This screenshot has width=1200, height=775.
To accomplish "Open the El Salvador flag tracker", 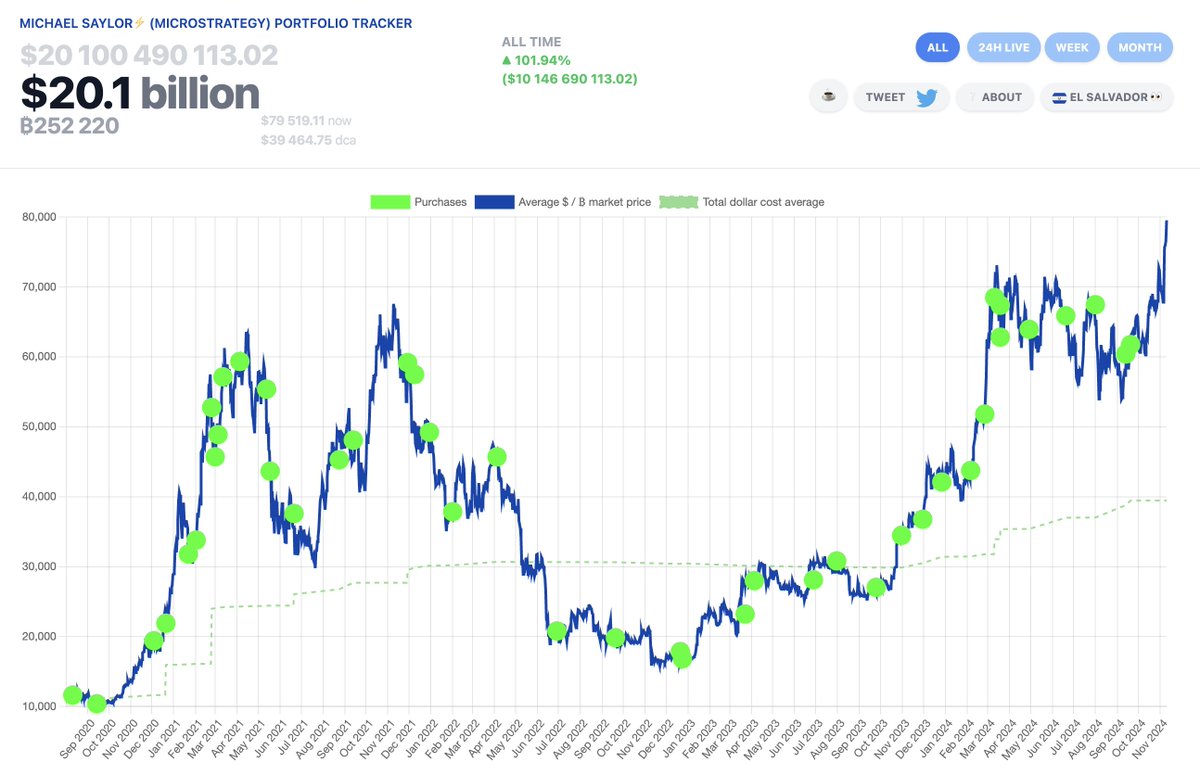I will 1106,97.
